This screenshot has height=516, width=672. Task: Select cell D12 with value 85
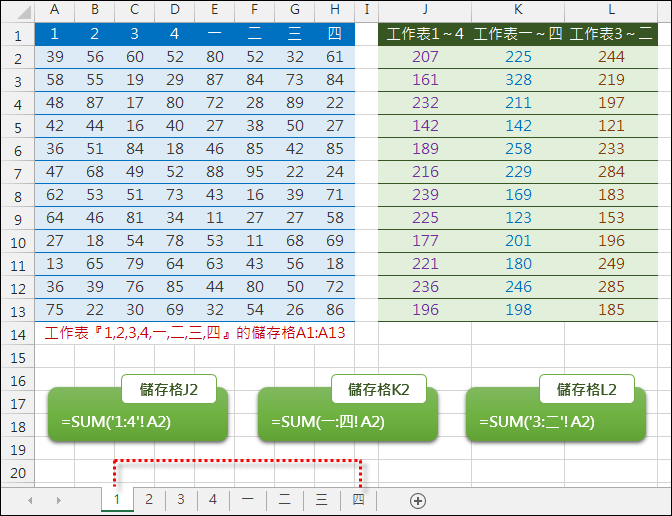[174, 287]
